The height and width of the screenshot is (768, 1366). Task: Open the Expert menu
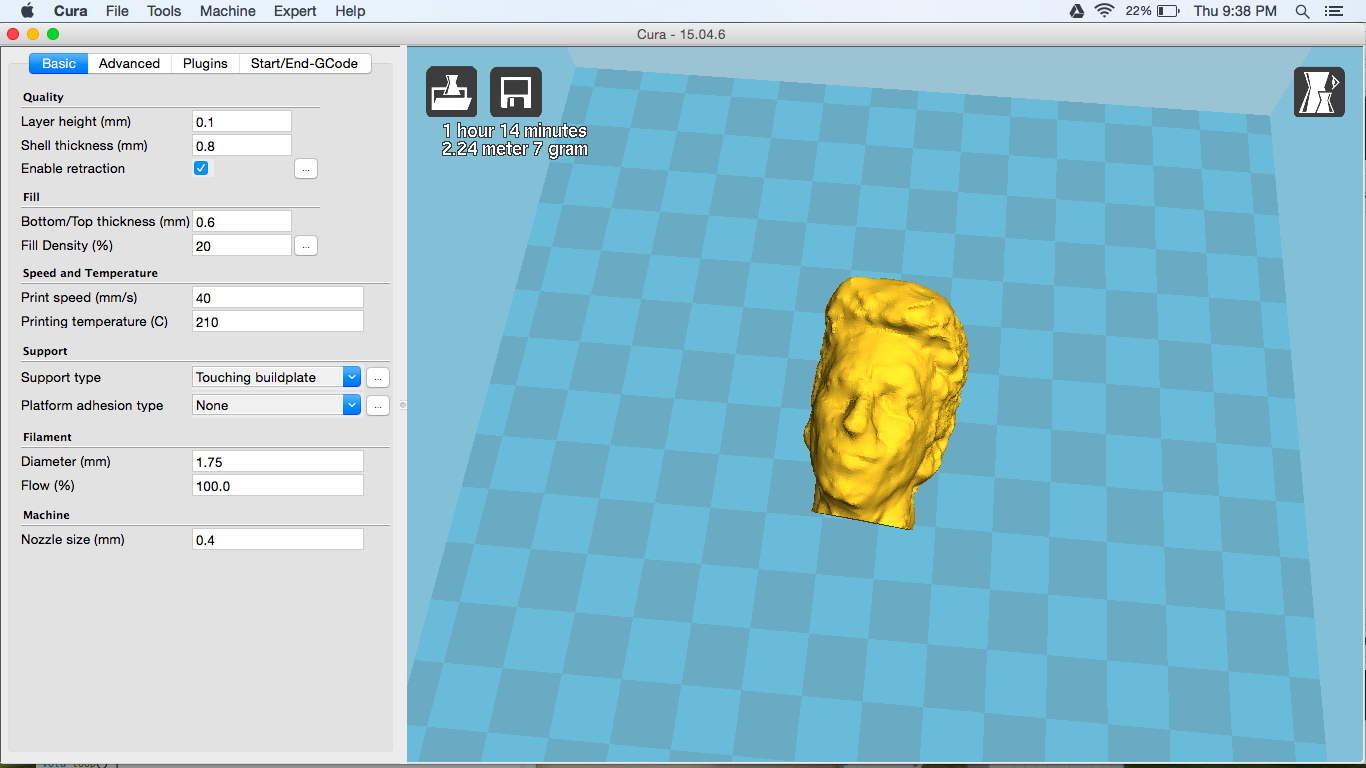[295, 11]
